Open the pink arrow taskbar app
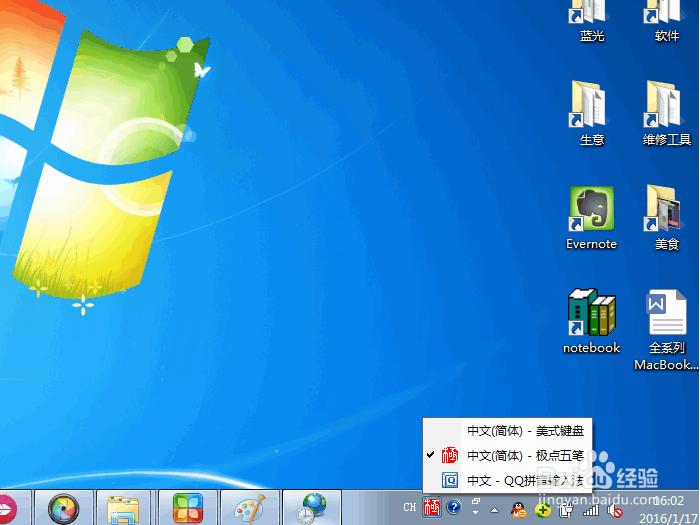 pyautogui.click(x=6, y=509)
